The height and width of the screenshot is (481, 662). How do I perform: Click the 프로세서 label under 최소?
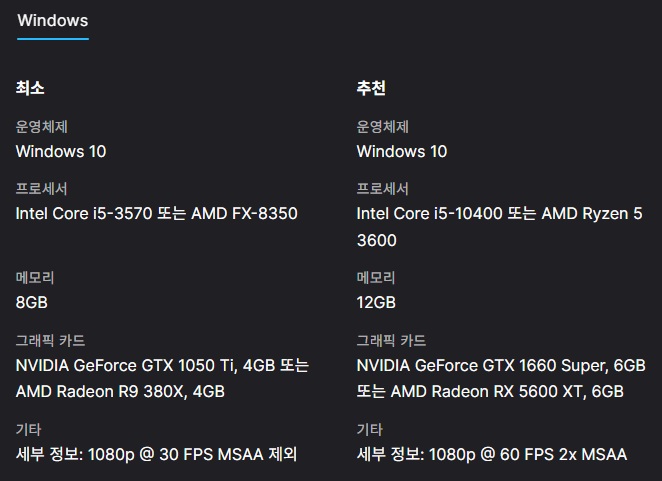coord(42,189)
